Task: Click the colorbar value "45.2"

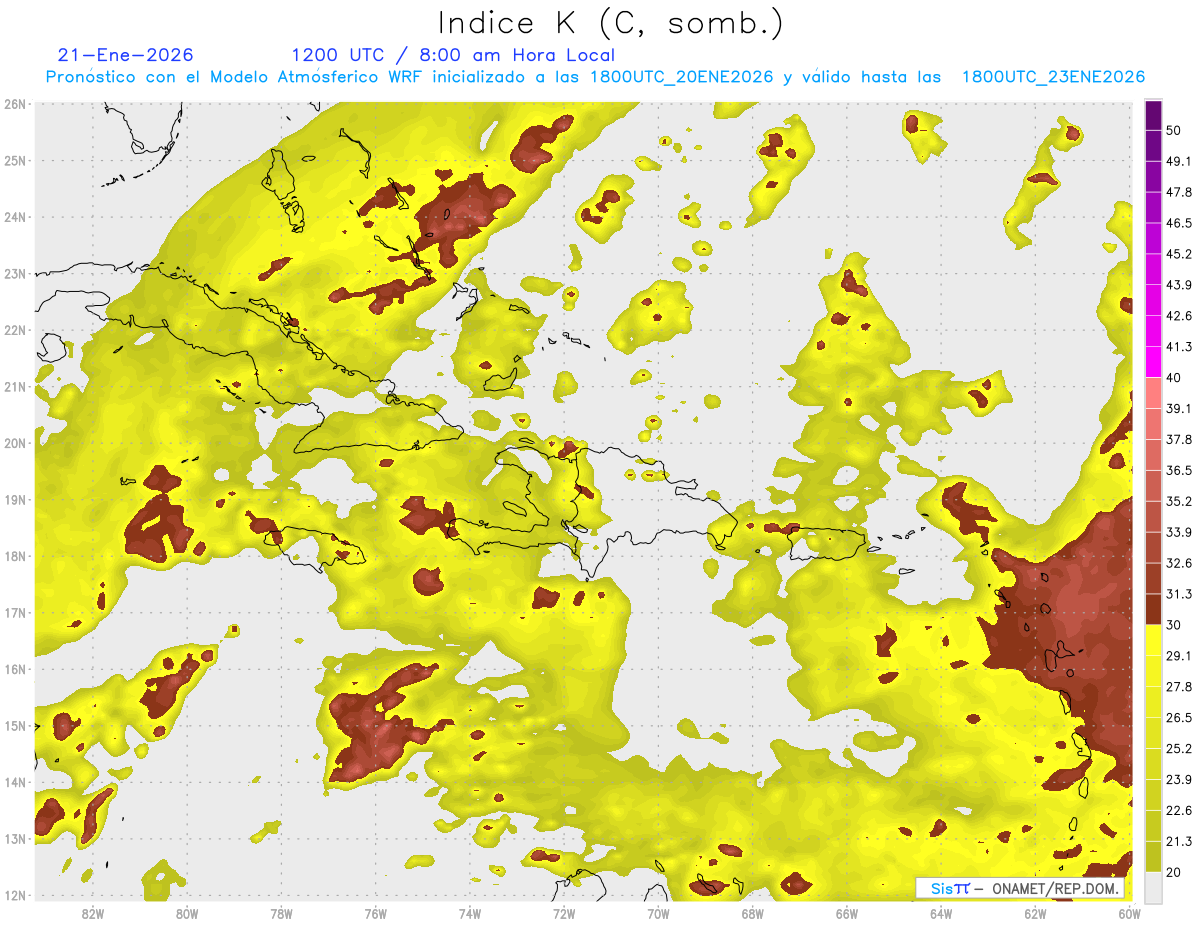Action: point(1179,254)
